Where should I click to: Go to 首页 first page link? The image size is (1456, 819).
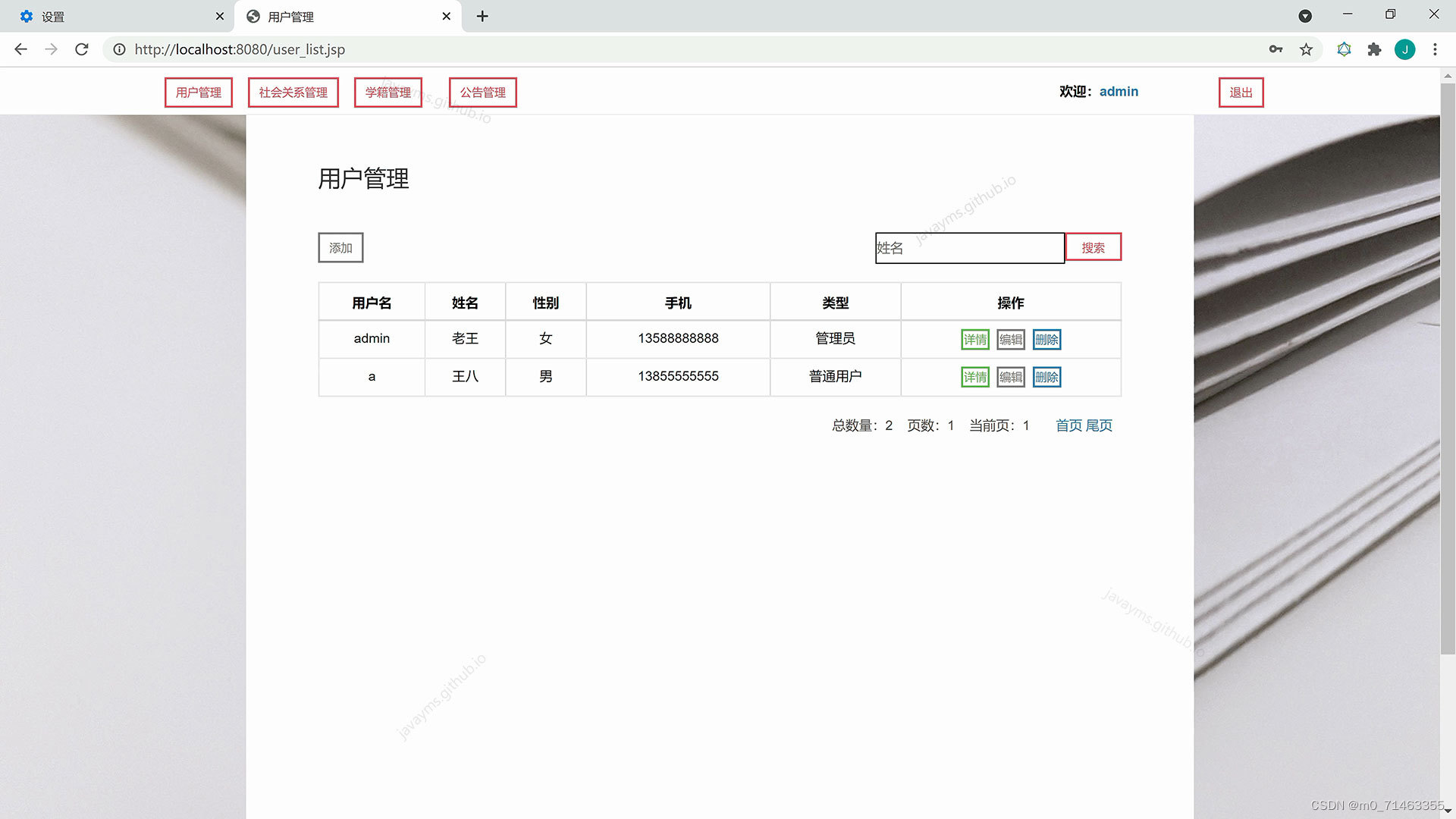click(x=1068, y=425)
